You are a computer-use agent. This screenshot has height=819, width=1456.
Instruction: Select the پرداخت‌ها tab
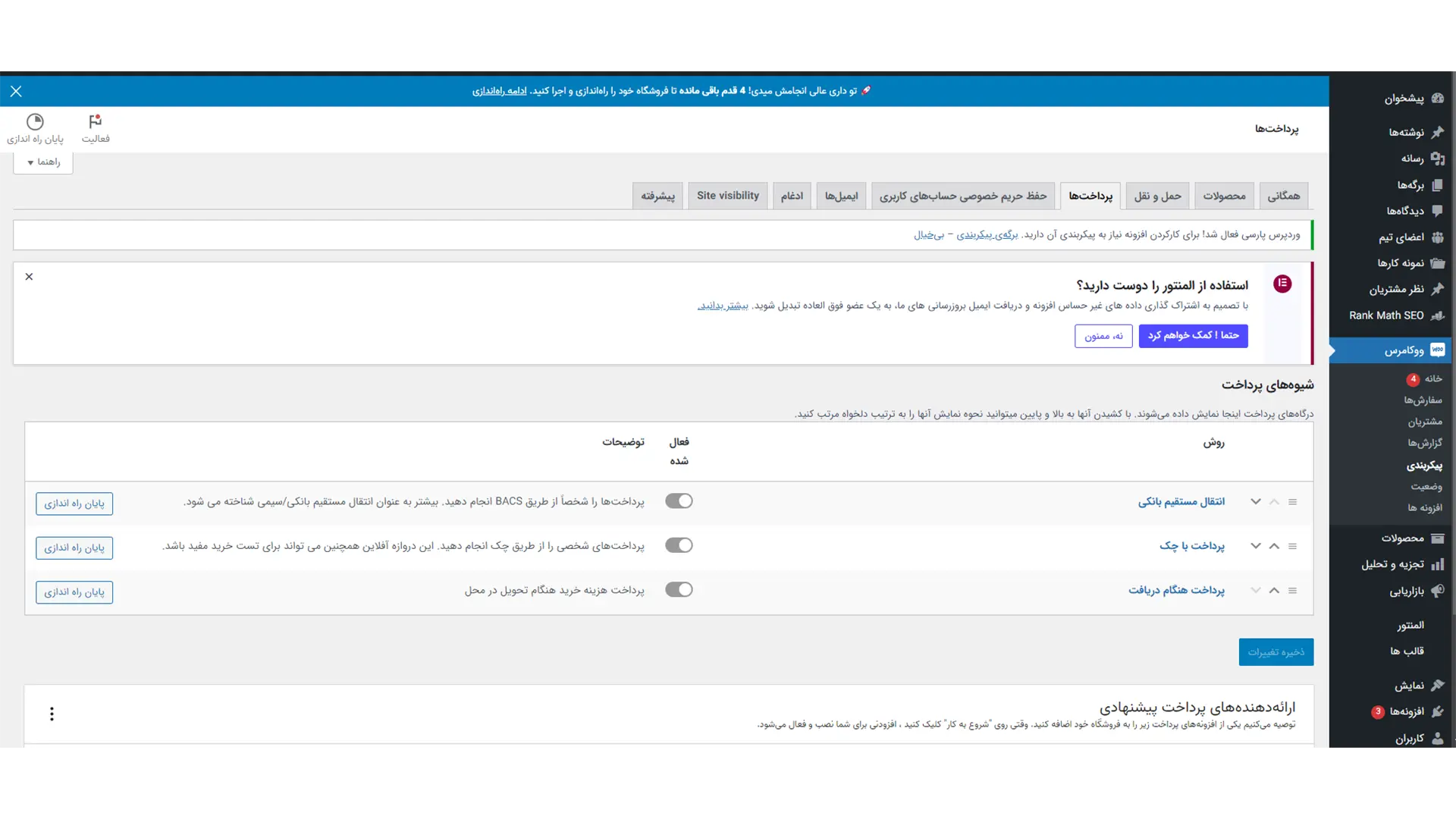(1090, 196)
